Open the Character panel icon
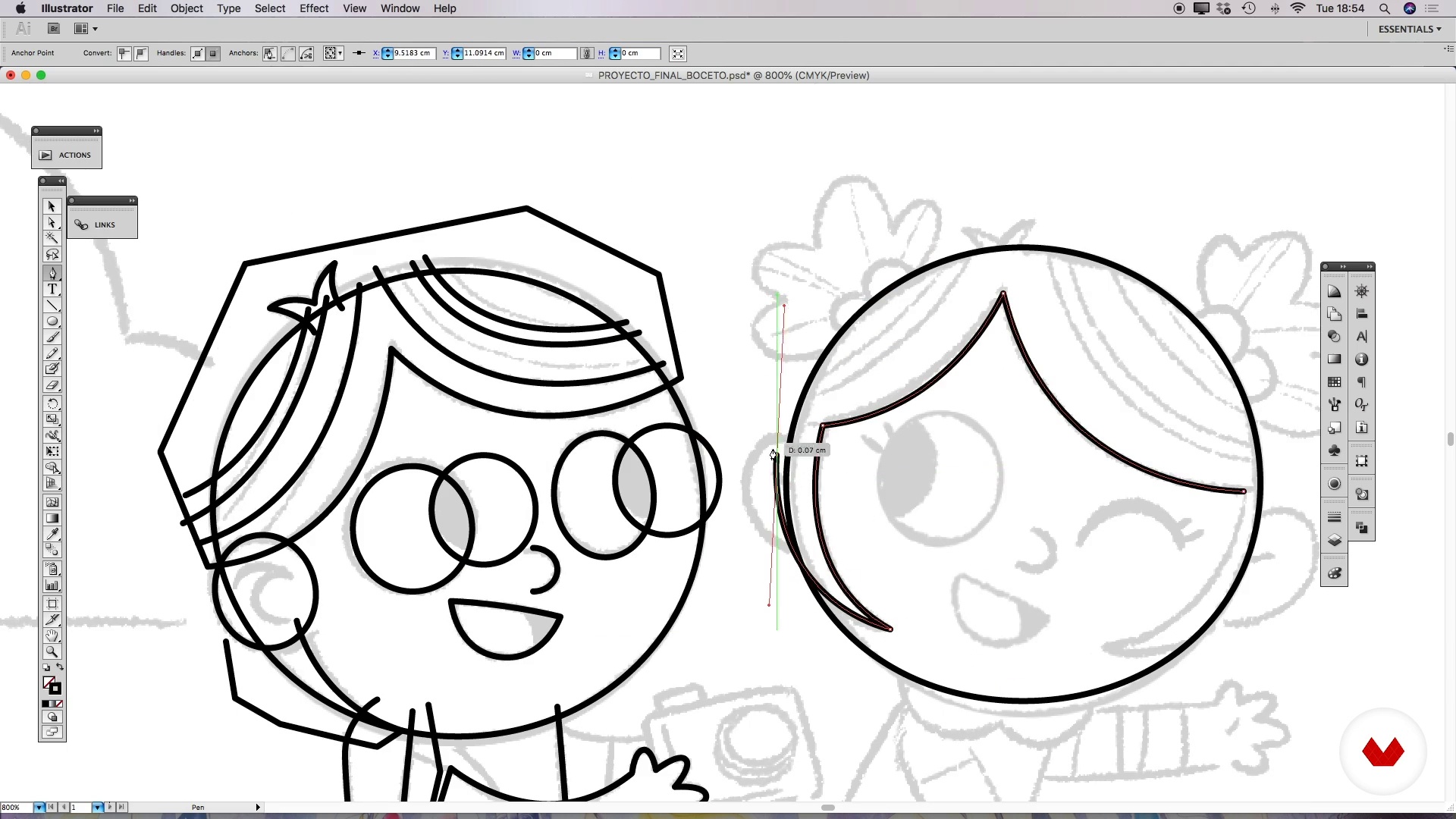Screen dimensions: 1456x819 pos(1362,337)
